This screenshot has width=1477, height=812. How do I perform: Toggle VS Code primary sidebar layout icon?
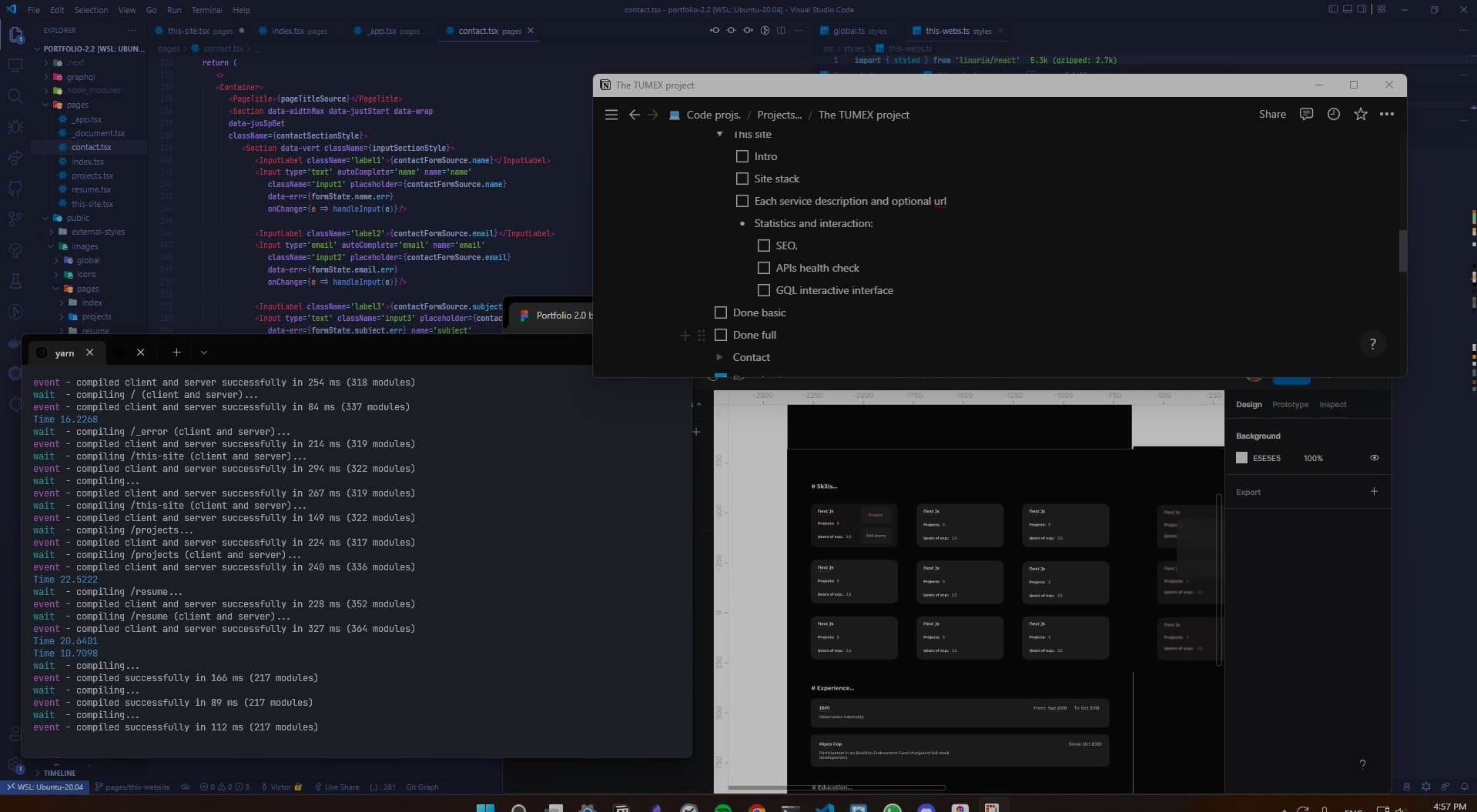(x=1333, y=9)
